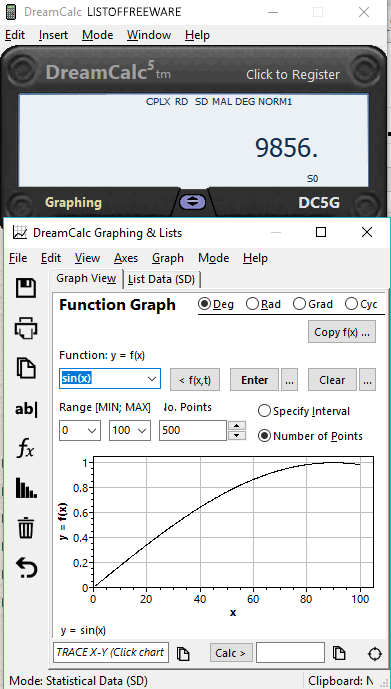Click ellipsis button next to Clear
The height and width of the screenshot is (689, 391).
point(367,380)
